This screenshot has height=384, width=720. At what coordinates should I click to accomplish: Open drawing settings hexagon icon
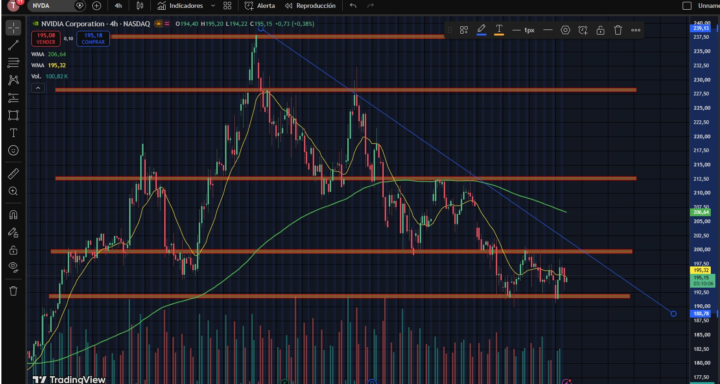click(565, 30)
